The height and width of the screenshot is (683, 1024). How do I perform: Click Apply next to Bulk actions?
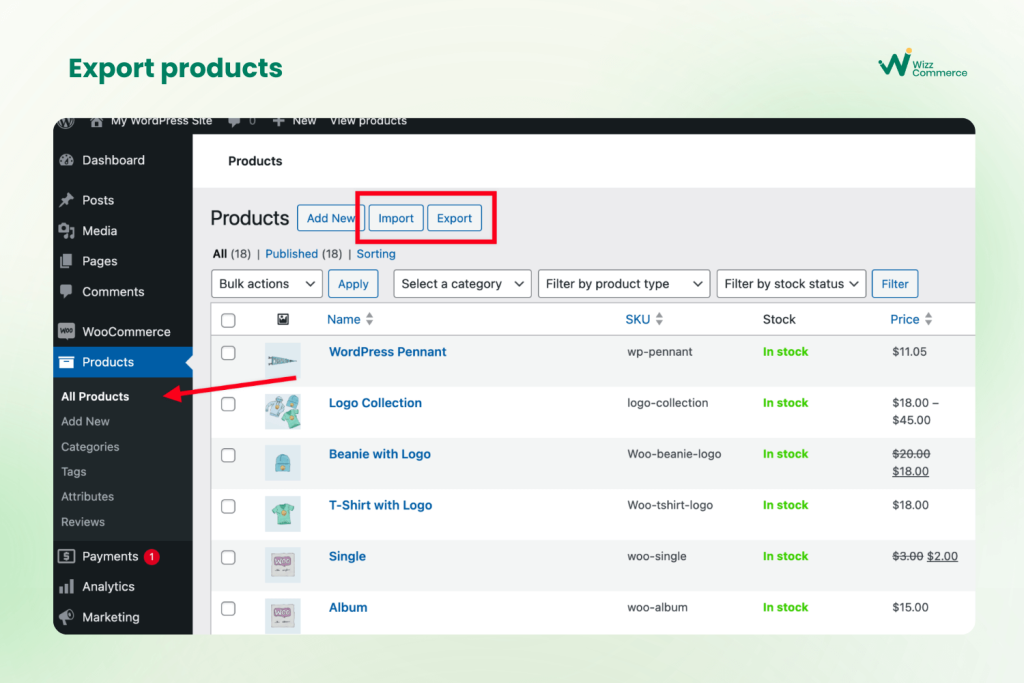coord(353,283)
